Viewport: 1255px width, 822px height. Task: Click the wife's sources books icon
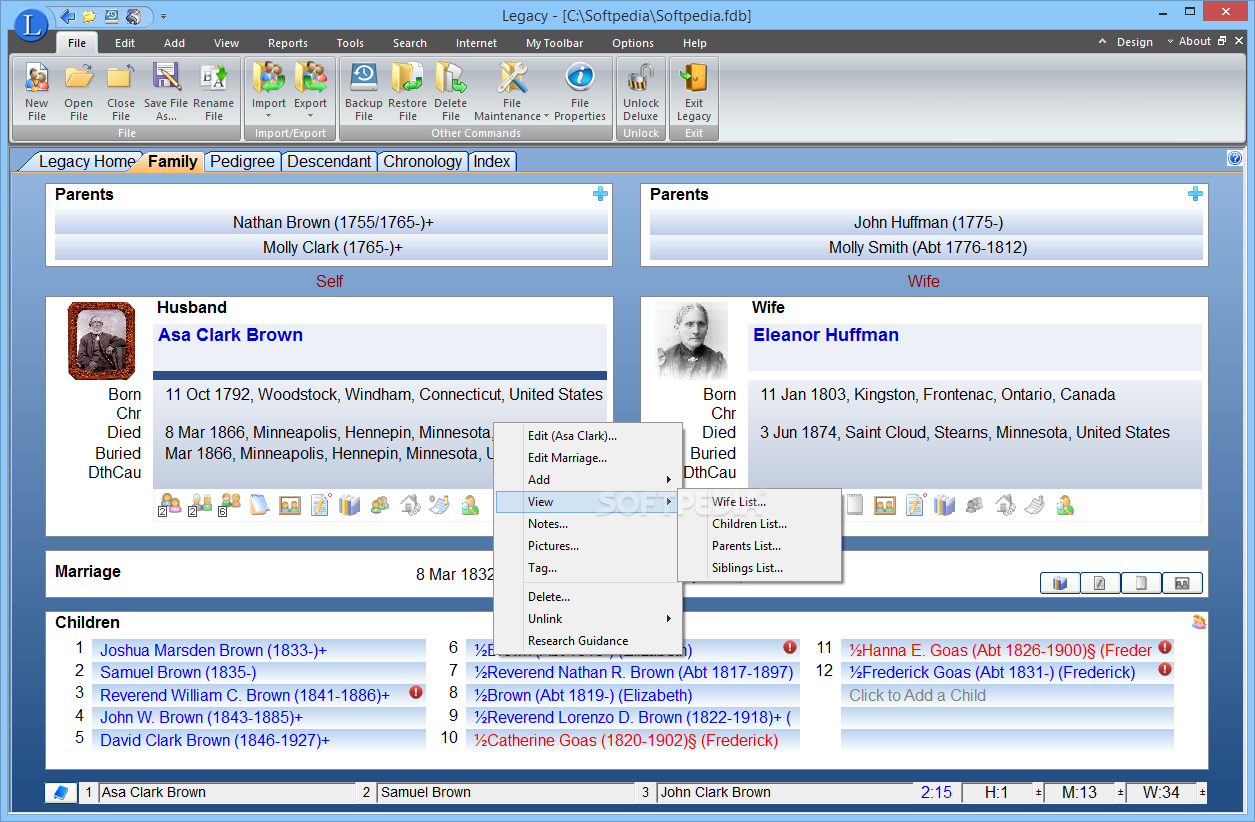tap(944, 505)
